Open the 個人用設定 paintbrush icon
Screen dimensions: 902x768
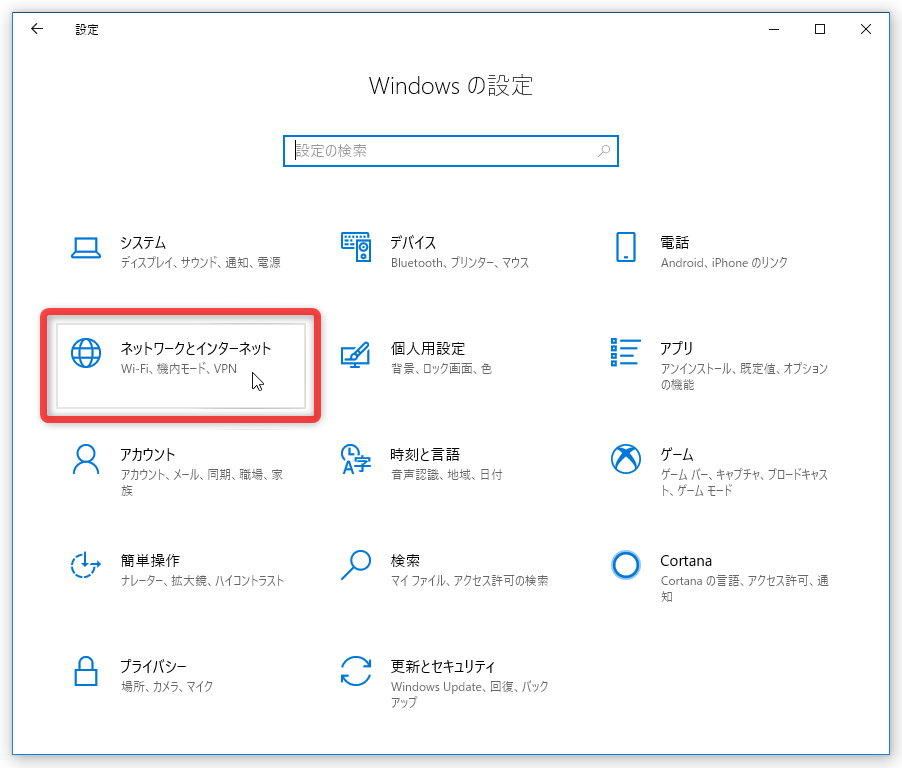356,354
